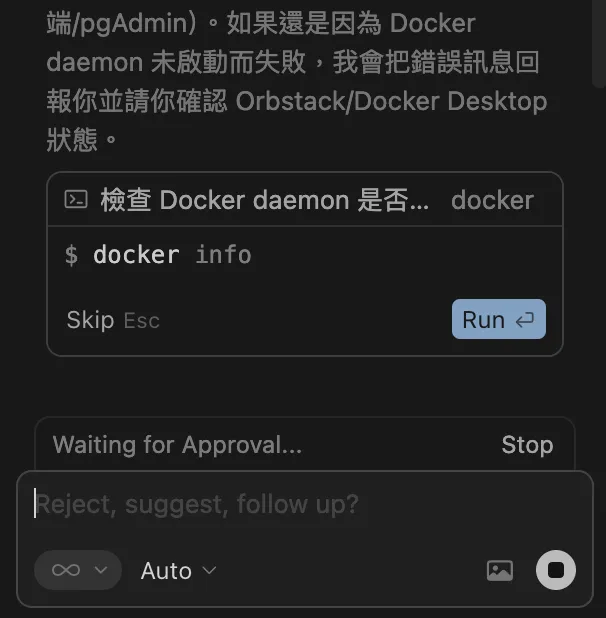Click the Stop button beside Waiting for Approval

coord(527,445)
